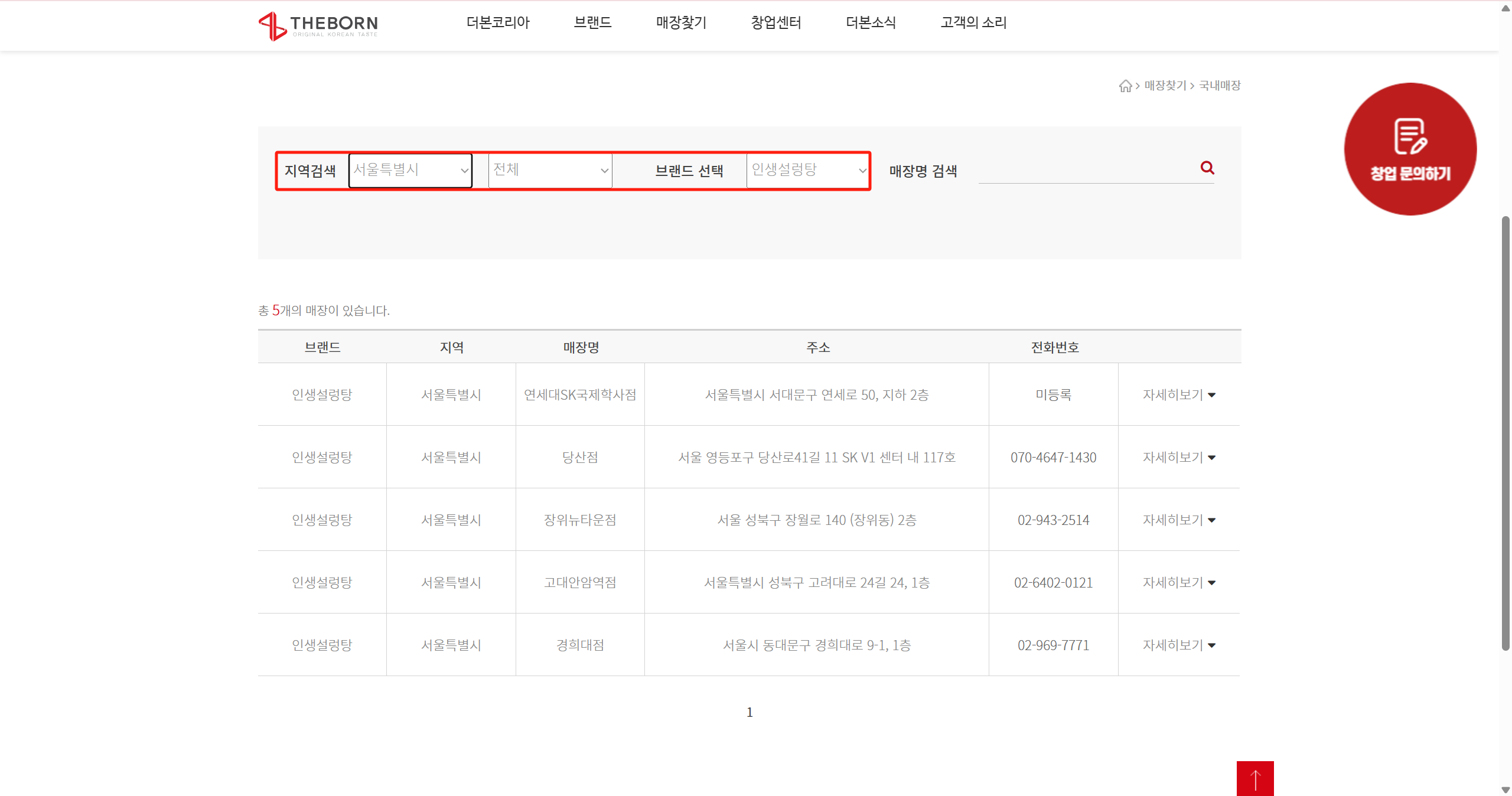
Task: Expand 자세히보기 for 경희대점
Action: tap(1179, 645)
